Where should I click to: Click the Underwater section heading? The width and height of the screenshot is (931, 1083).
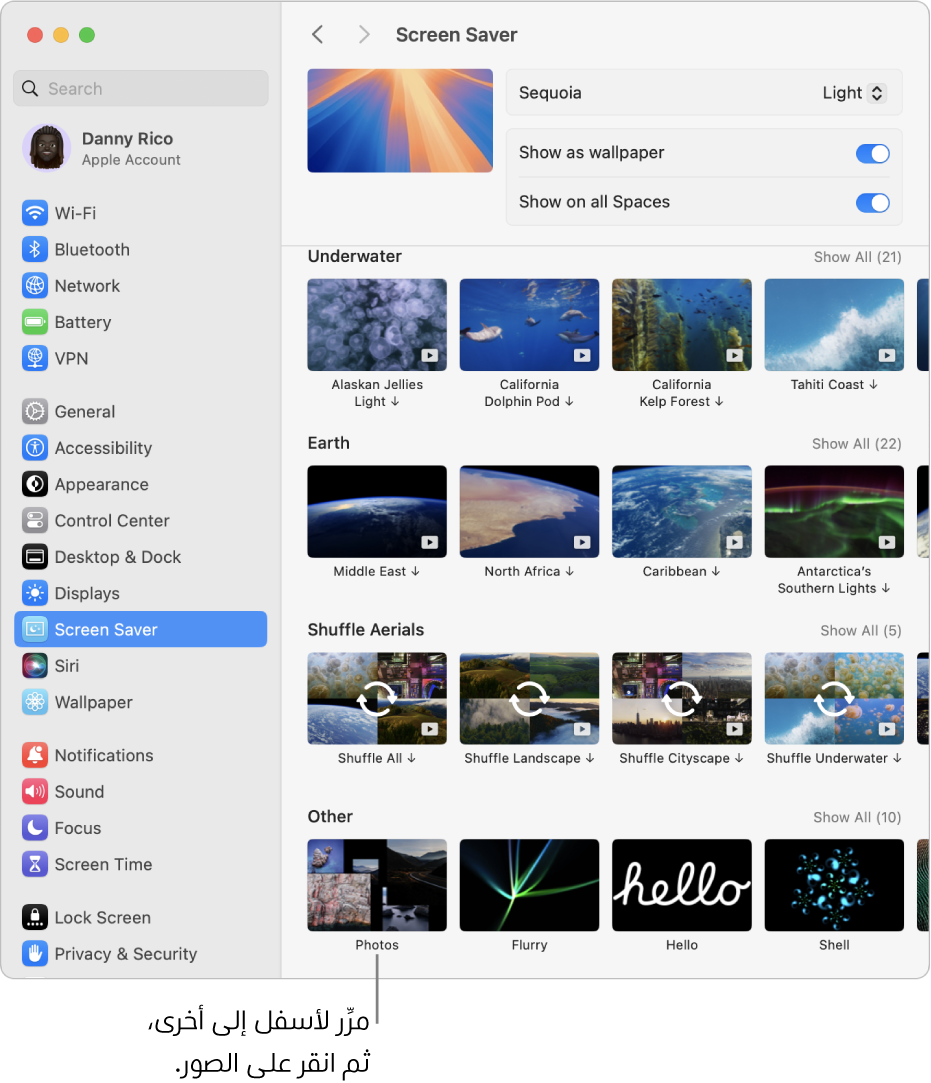coord(354,256)
